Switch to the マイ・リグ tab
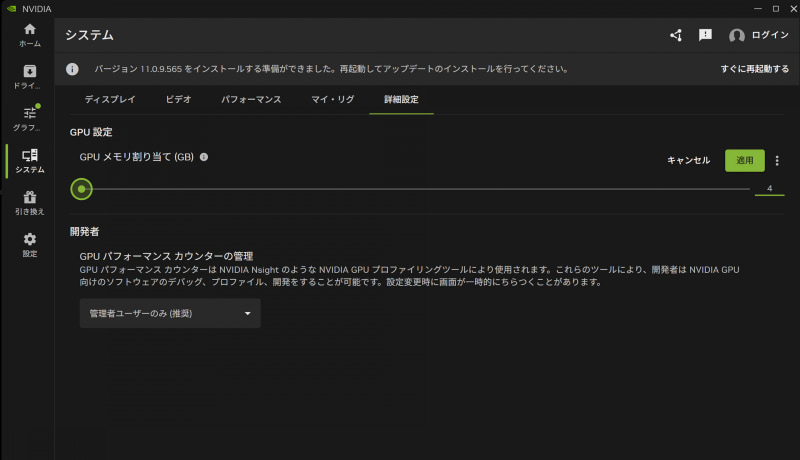 point(333,99)
